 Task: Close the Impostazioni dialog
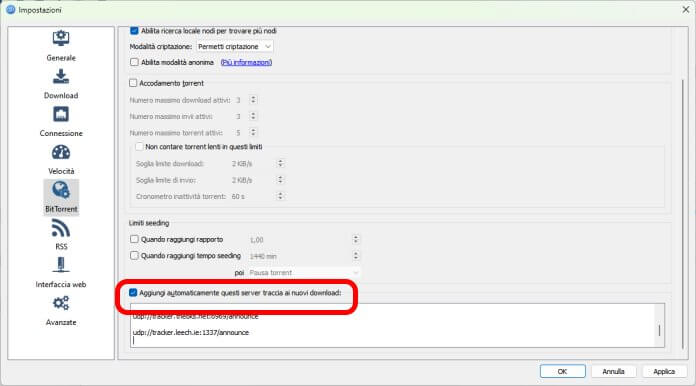[x=686, y=9]
